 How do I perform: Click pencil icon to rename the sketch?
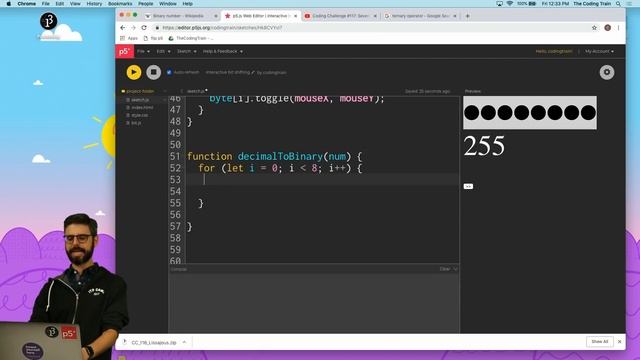click(253, 72)
